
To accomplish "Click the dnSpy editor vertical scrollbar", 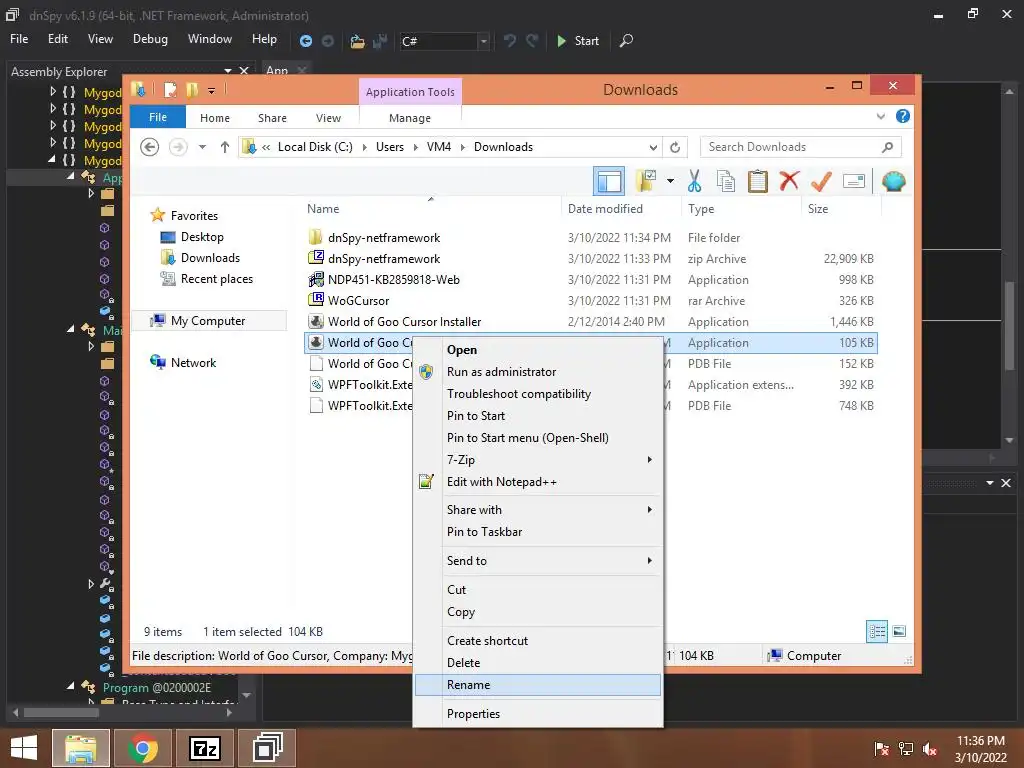I will pyautogui.click(x=1010, y=326).
